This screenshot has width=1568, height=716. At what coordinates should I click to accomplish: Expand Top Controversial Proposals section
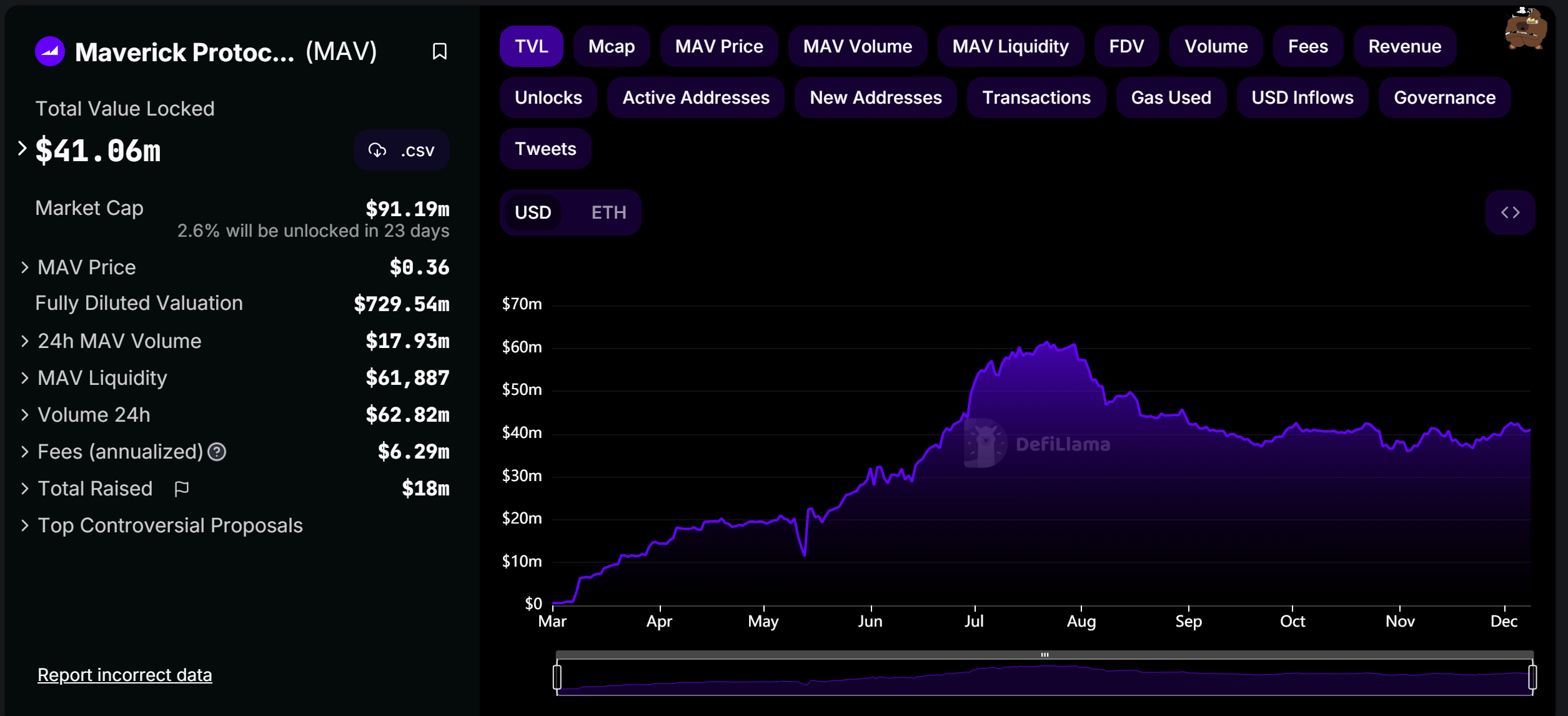[25, 525]
